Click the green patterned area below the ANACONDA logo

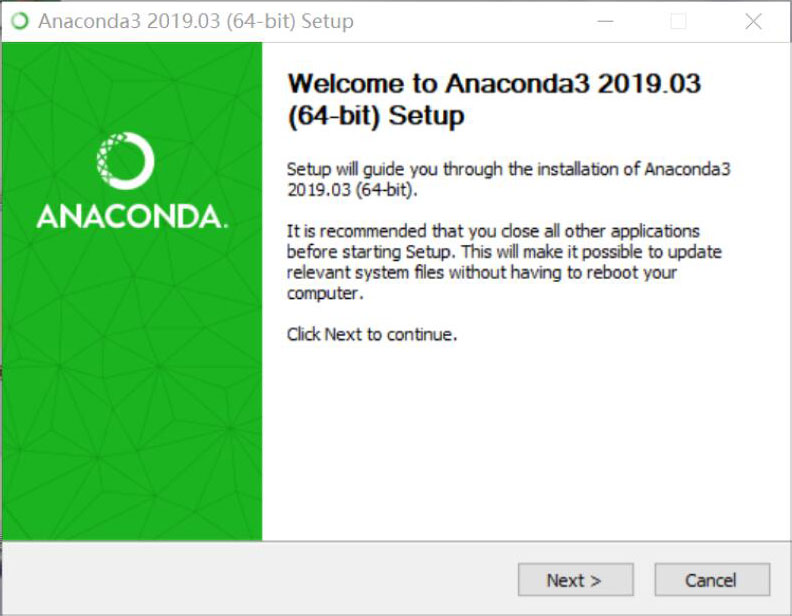[x=131, y=400]
